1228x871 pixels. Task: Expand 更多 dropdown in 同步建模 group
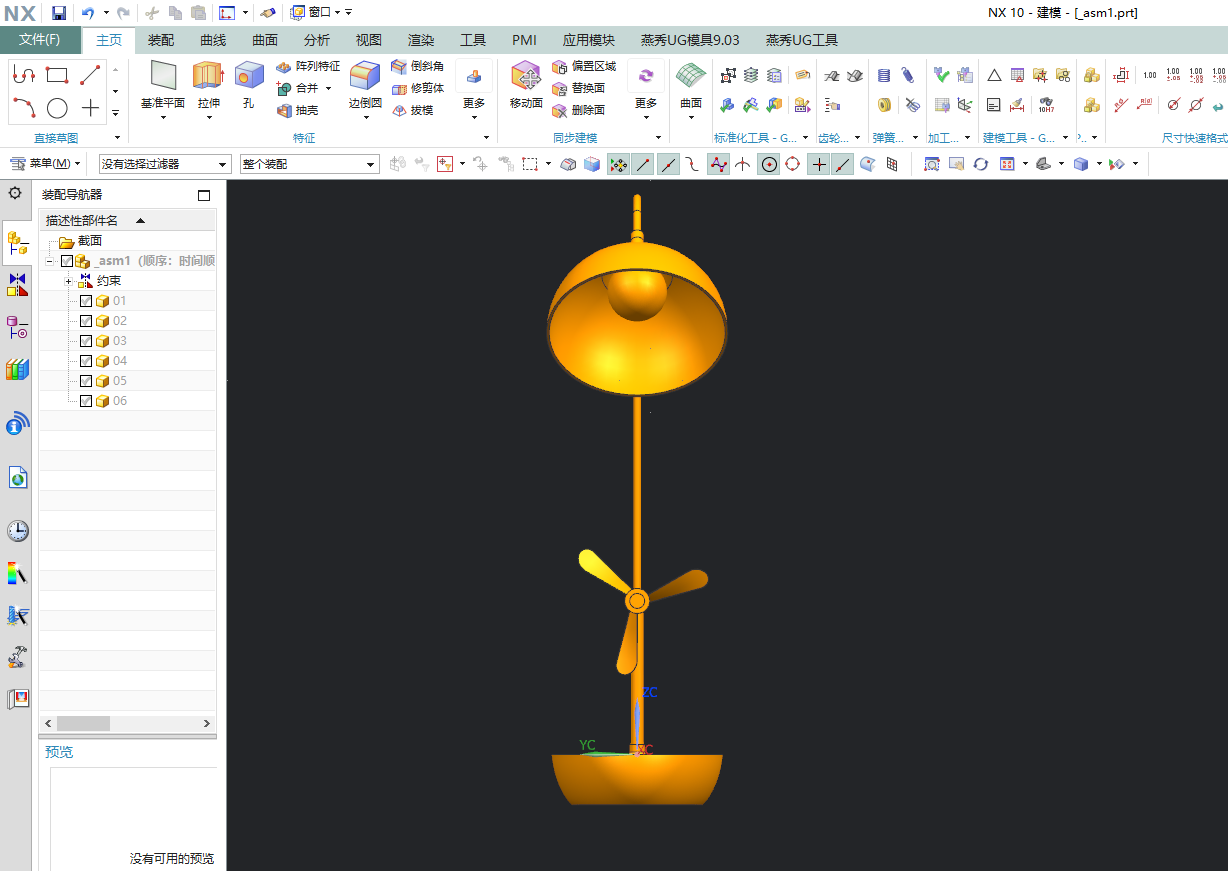pos(646,117)
